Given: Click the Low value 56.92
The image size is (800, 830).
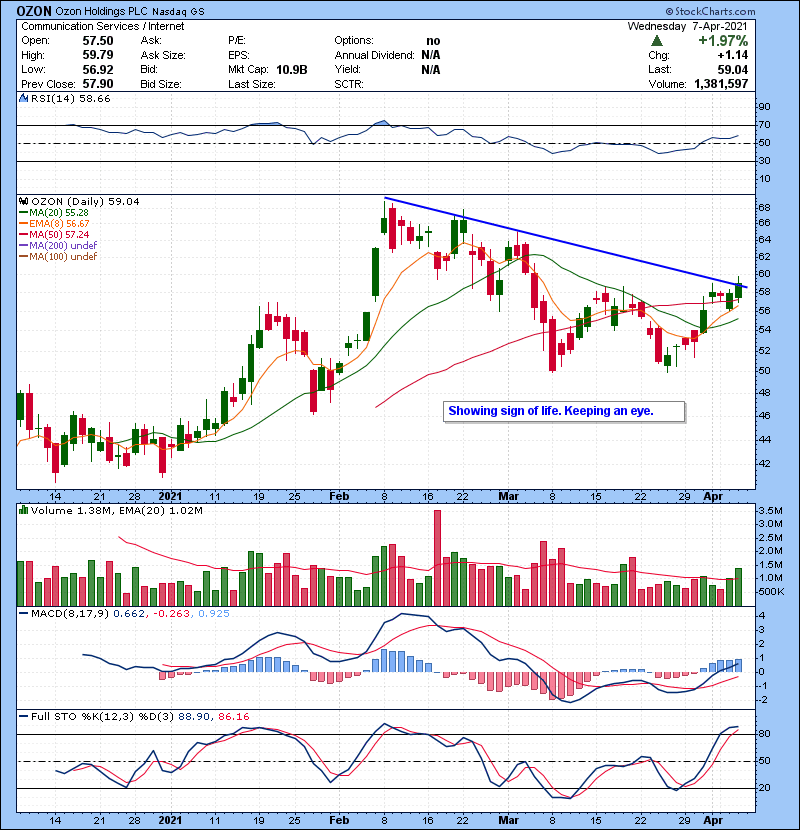Looking at the screenshot, I should [x=98, y=70].
